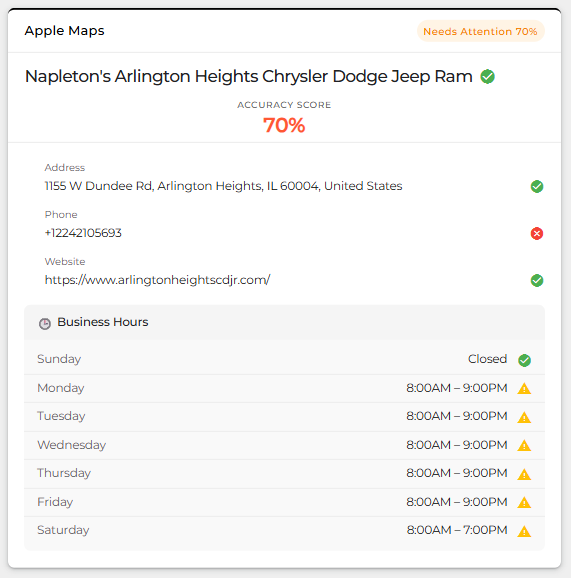Screen dimensions: 571x578
Task: Click the phone number +12242105693
Action: point(83,233)
